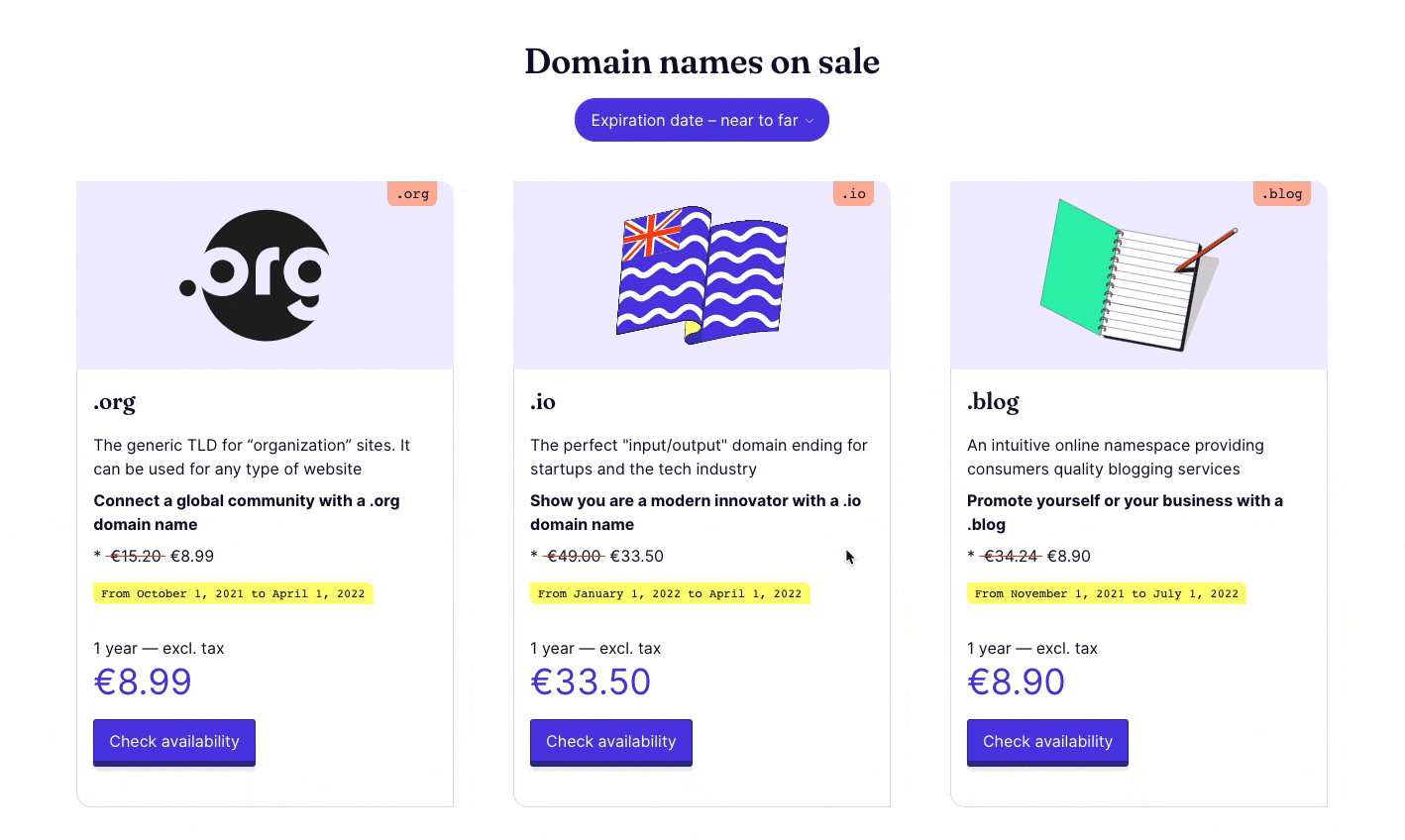Check availability for the .org domain

tap(174, 742)
